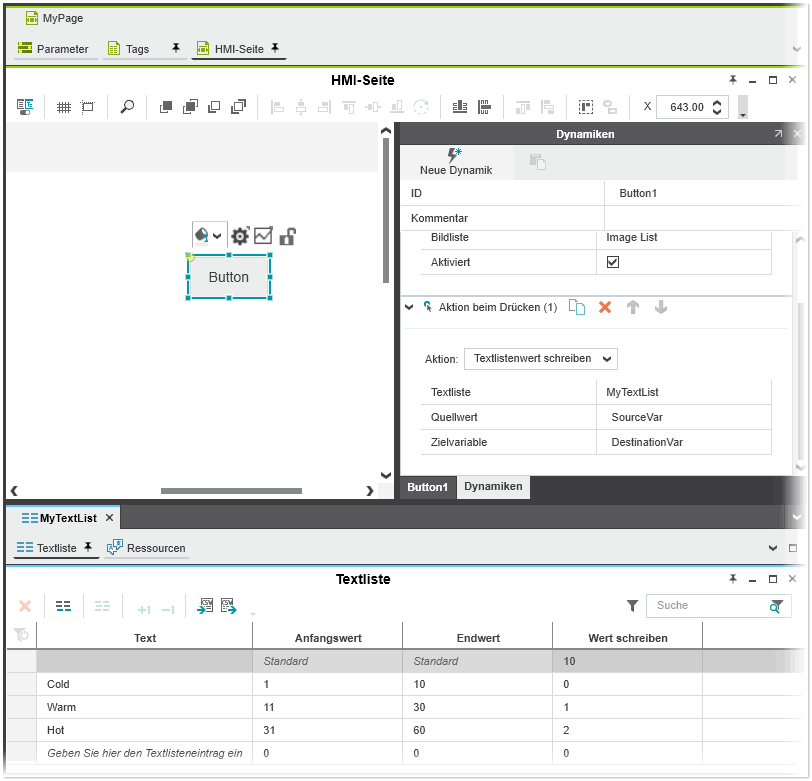Toggle pin on the Textliste tab
The width and height of the screenshot is (812, 781).
[x=88, y=548]
